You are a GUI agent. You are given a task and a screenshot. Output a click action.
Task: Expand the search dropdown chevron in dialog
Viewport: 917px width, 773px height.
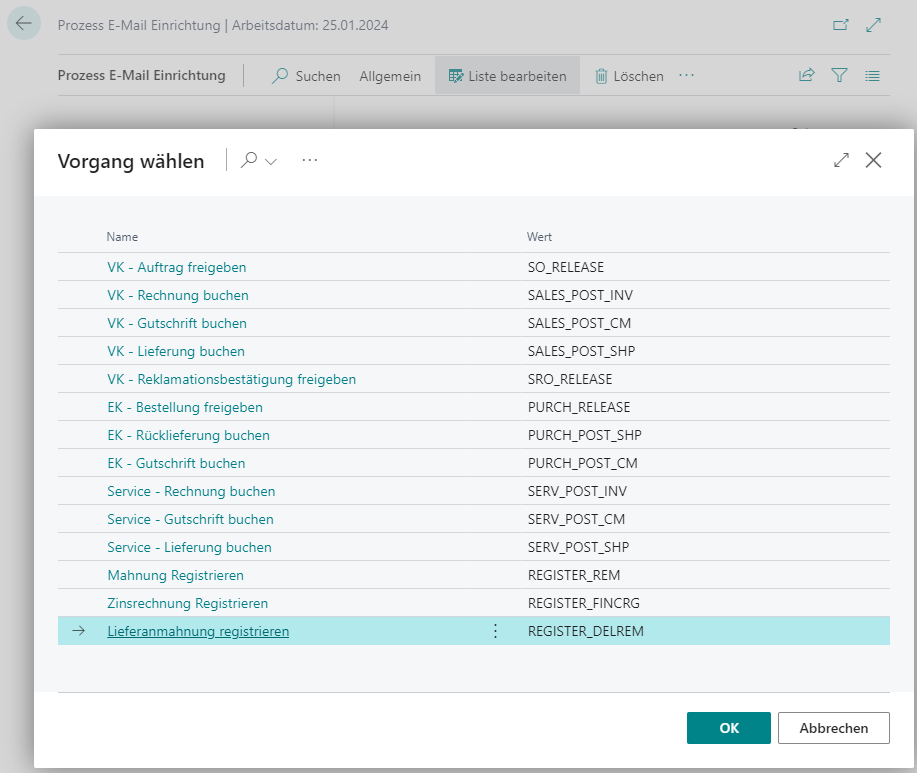point(271,161)
